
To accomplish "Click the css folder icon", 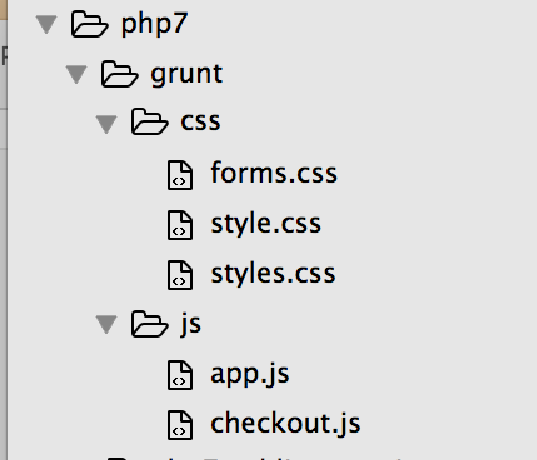I will point(150,121).
